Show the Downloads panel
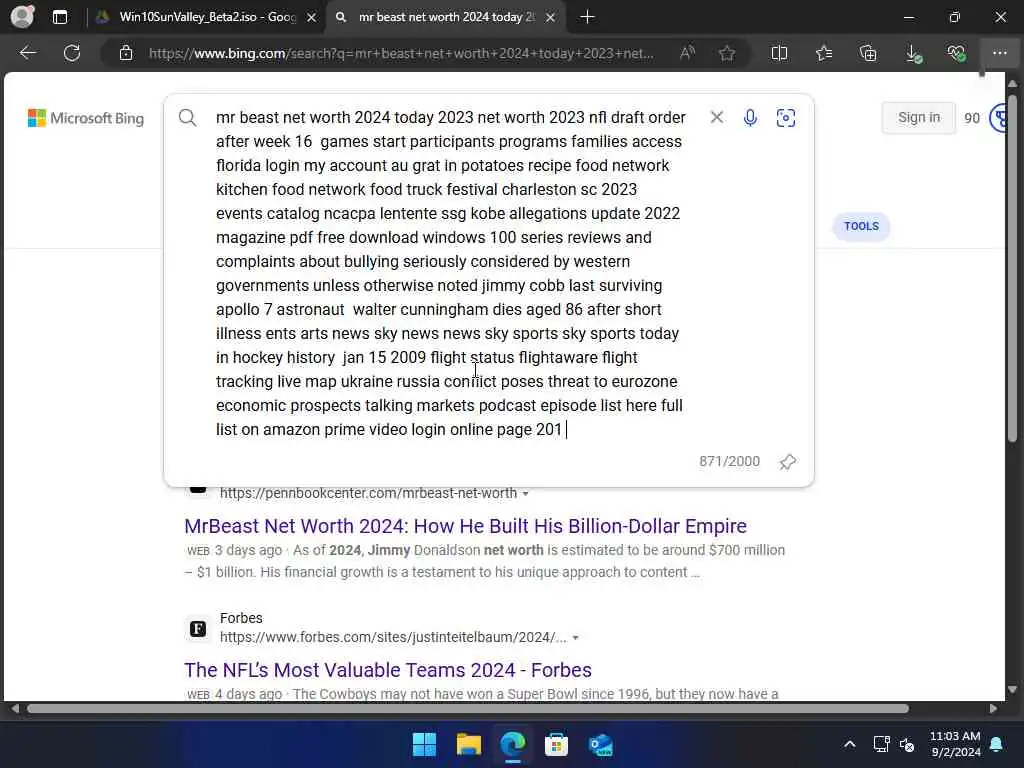 (x=914, y=54)
